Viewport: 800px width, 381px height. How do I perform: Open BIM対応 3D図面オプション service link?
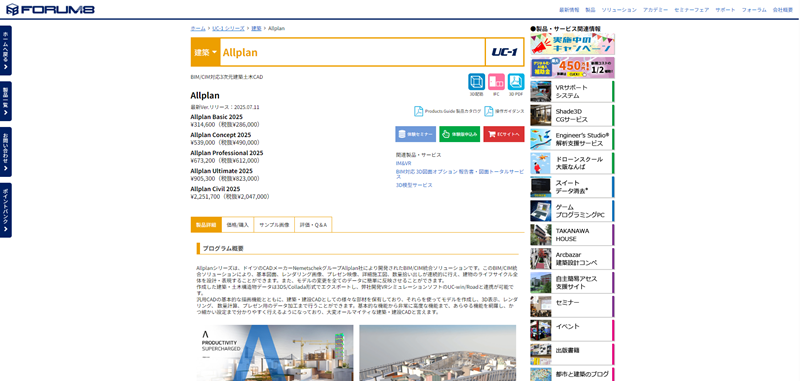pyautogui.click(x=460, y=174)
